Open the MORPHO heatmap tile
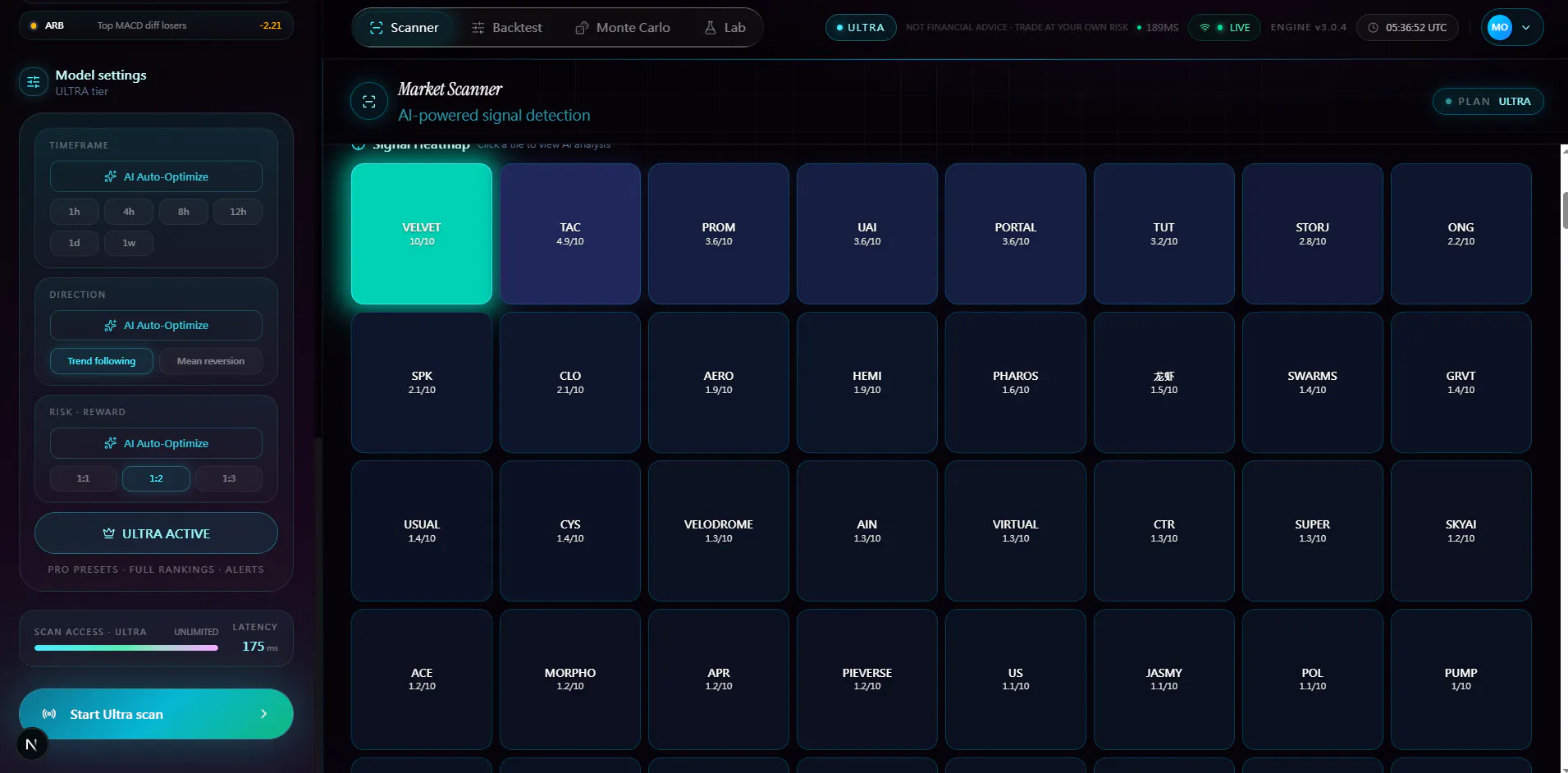The width and height of the screenshot is (1568, 773). [570, 679]
